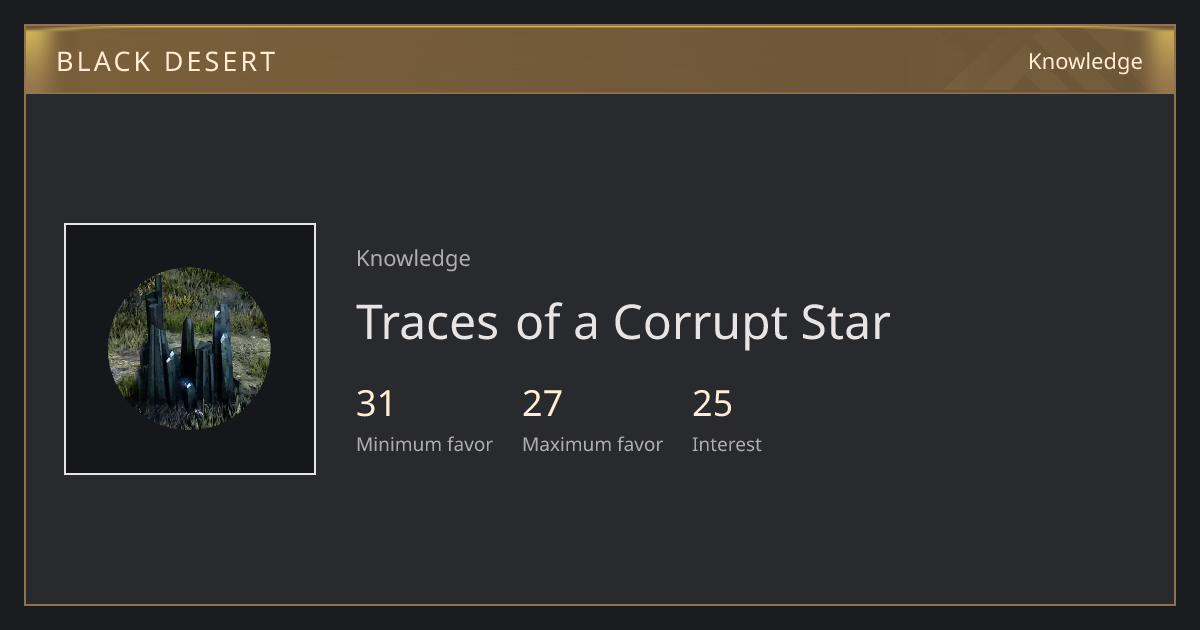Click the Black Desert header title
This screenshot has height=630, width=1200.
pos(166,62)
